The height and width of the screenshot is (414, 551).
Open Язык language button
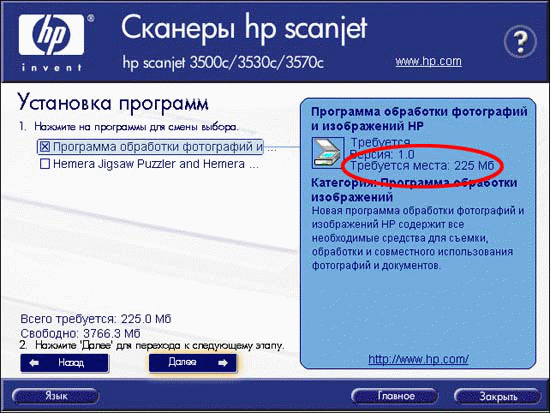[56, 396]
